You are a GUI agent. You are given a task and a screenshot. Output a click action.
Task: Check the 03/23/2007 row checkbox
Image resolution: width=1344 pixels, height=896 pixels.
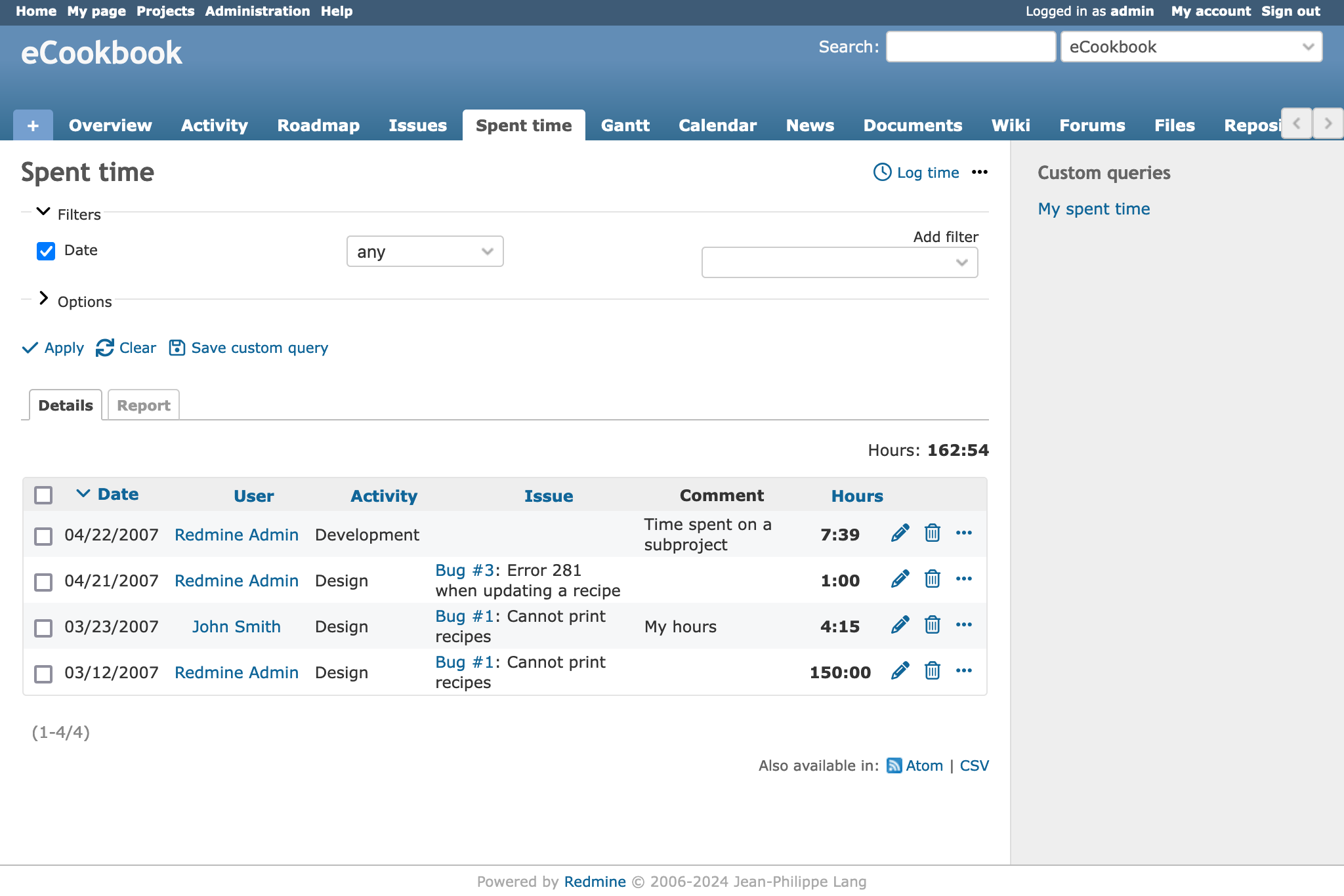(43, 628)
